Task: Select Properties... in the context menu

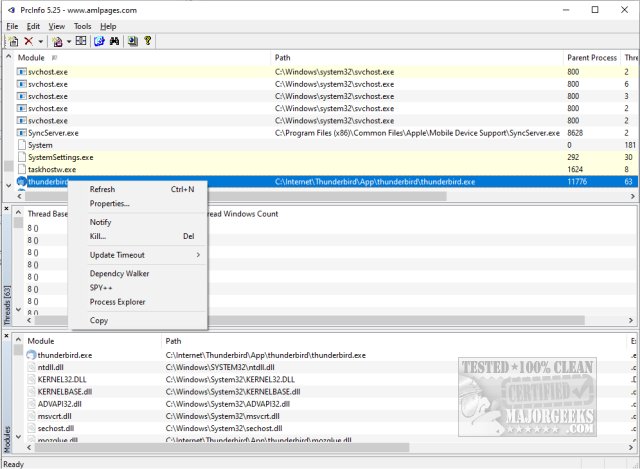Action: 109,203
